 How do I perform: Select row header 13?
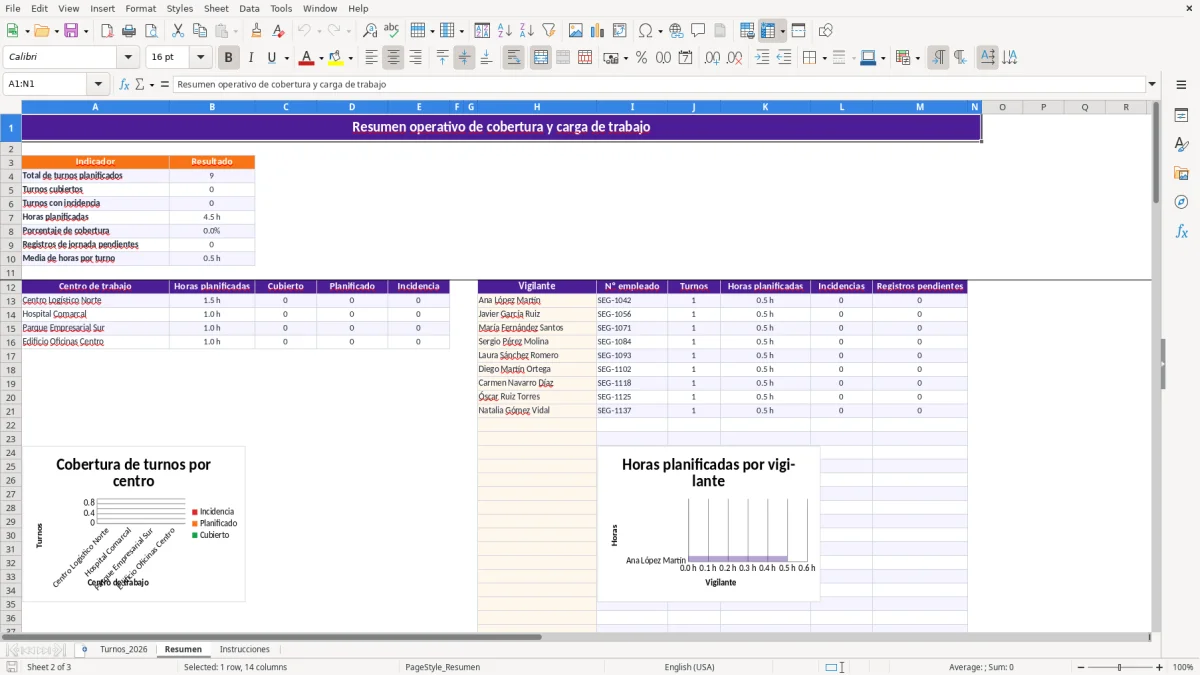click(x=10, y=300)
